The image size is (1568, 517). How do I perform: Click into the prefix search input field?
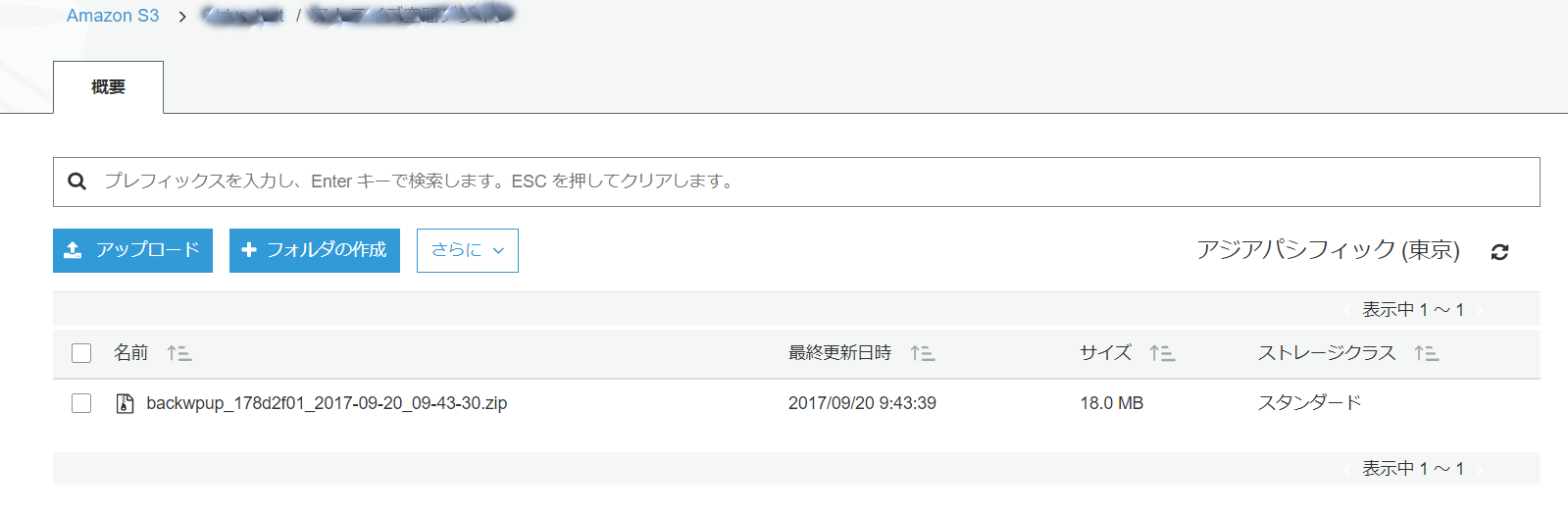(x=796, y=181)
